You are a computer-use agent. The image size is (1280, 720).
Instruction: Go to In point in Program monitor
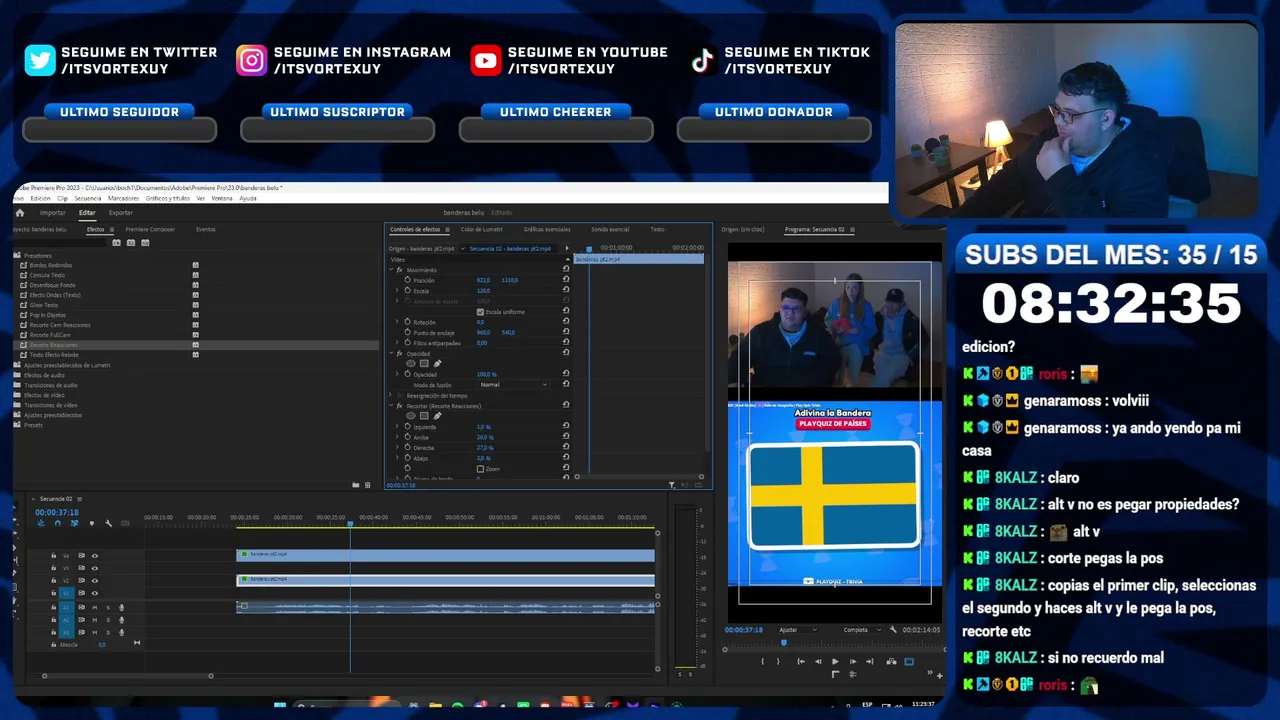coord(800,661)
